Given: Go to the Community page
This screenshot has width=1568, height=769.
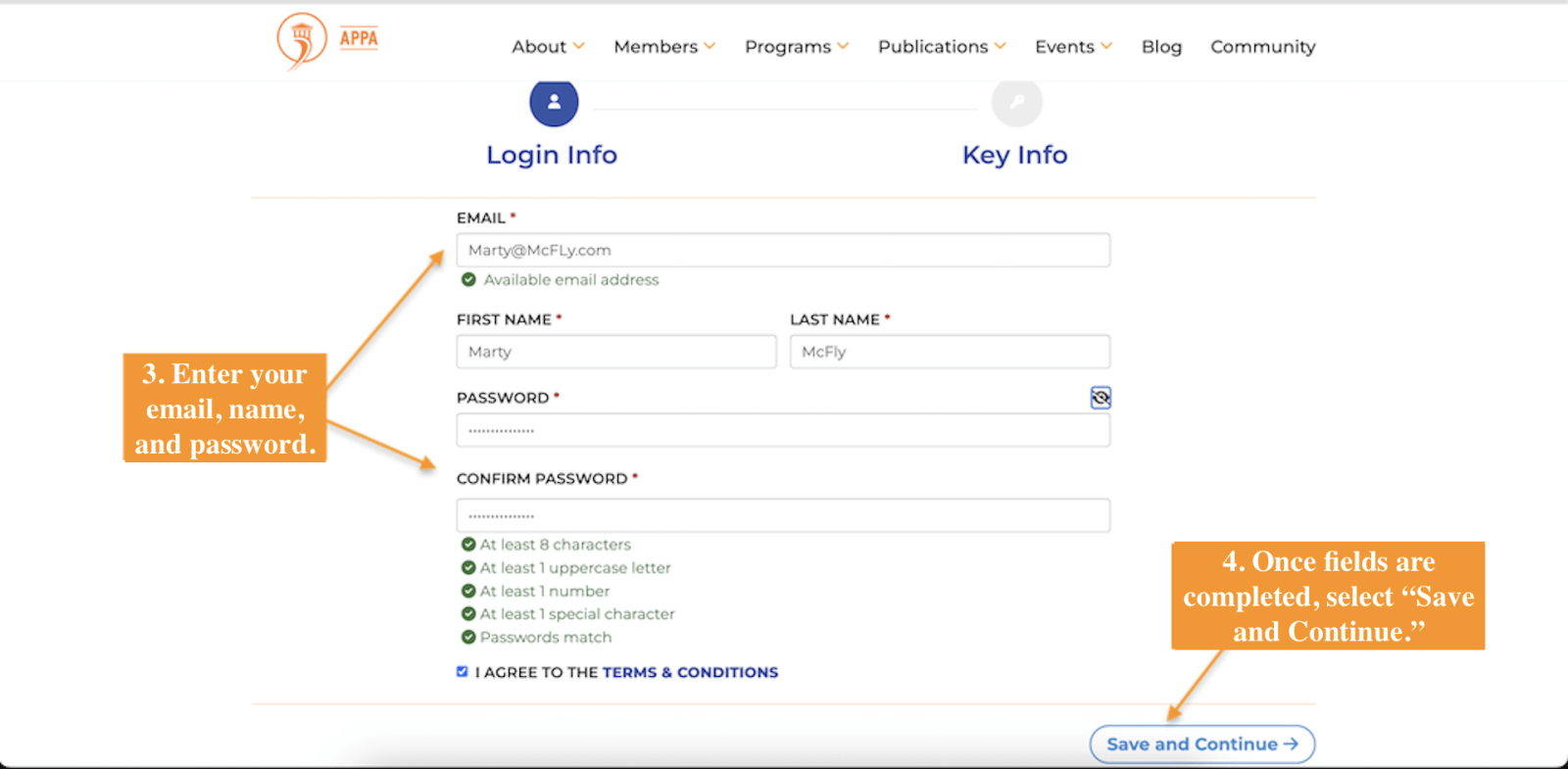Looking at the screenshot, I should pyautogui.click(x=1262, y=47).
